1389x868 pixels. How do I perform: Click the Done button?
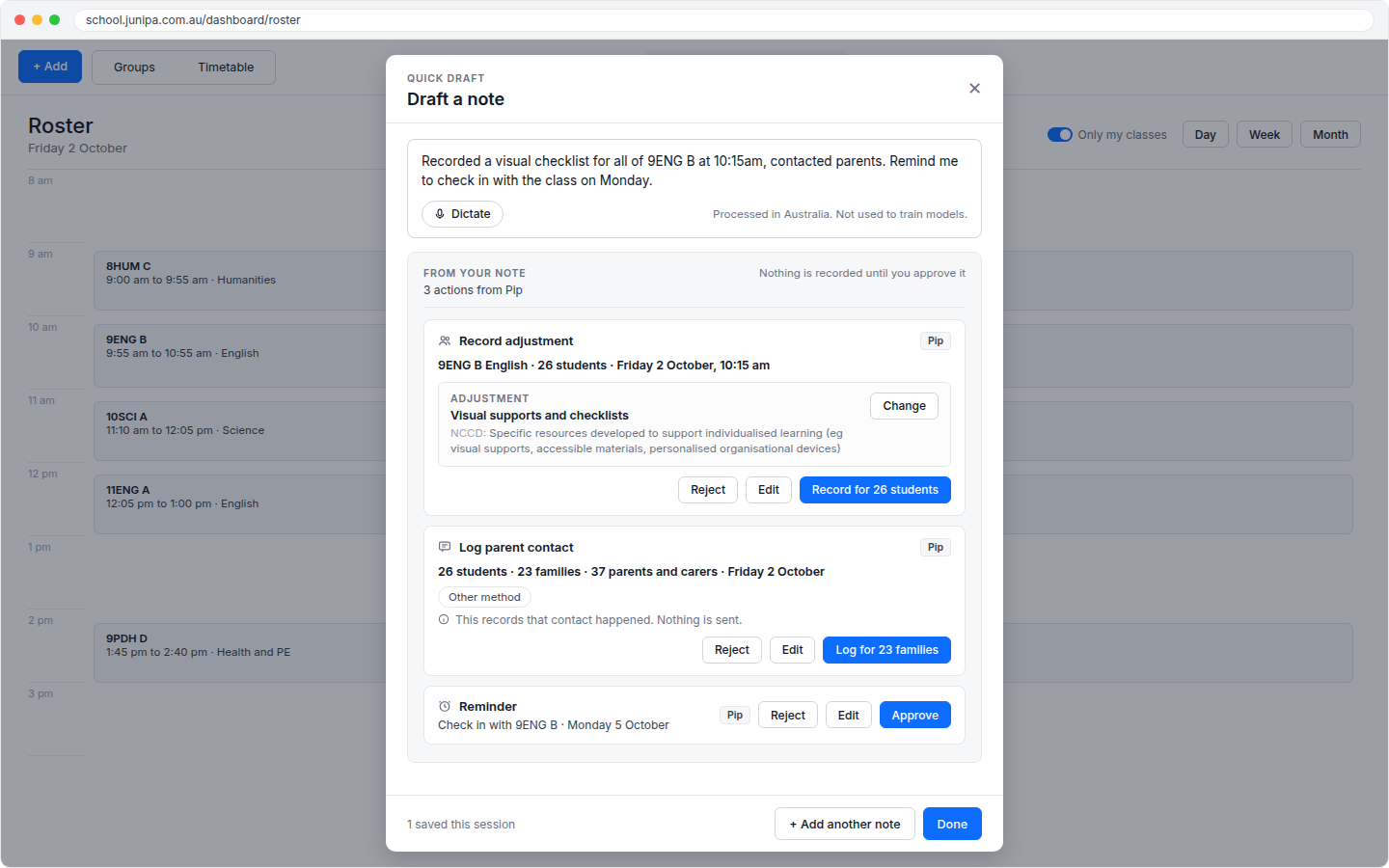click(952, 825)
